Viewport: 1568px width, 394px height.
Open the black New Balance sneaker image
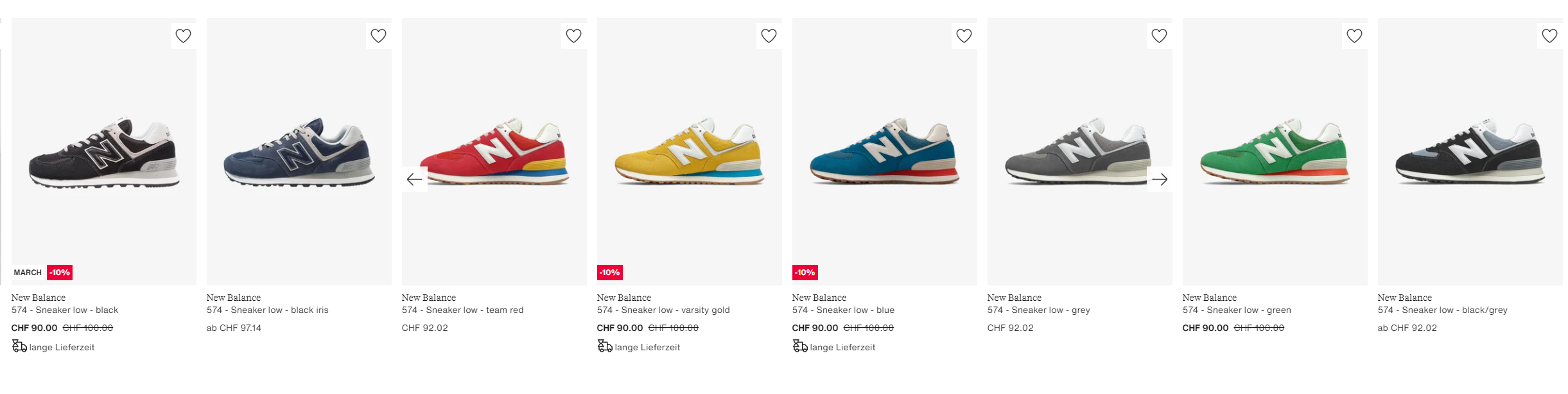pos(104,152)
